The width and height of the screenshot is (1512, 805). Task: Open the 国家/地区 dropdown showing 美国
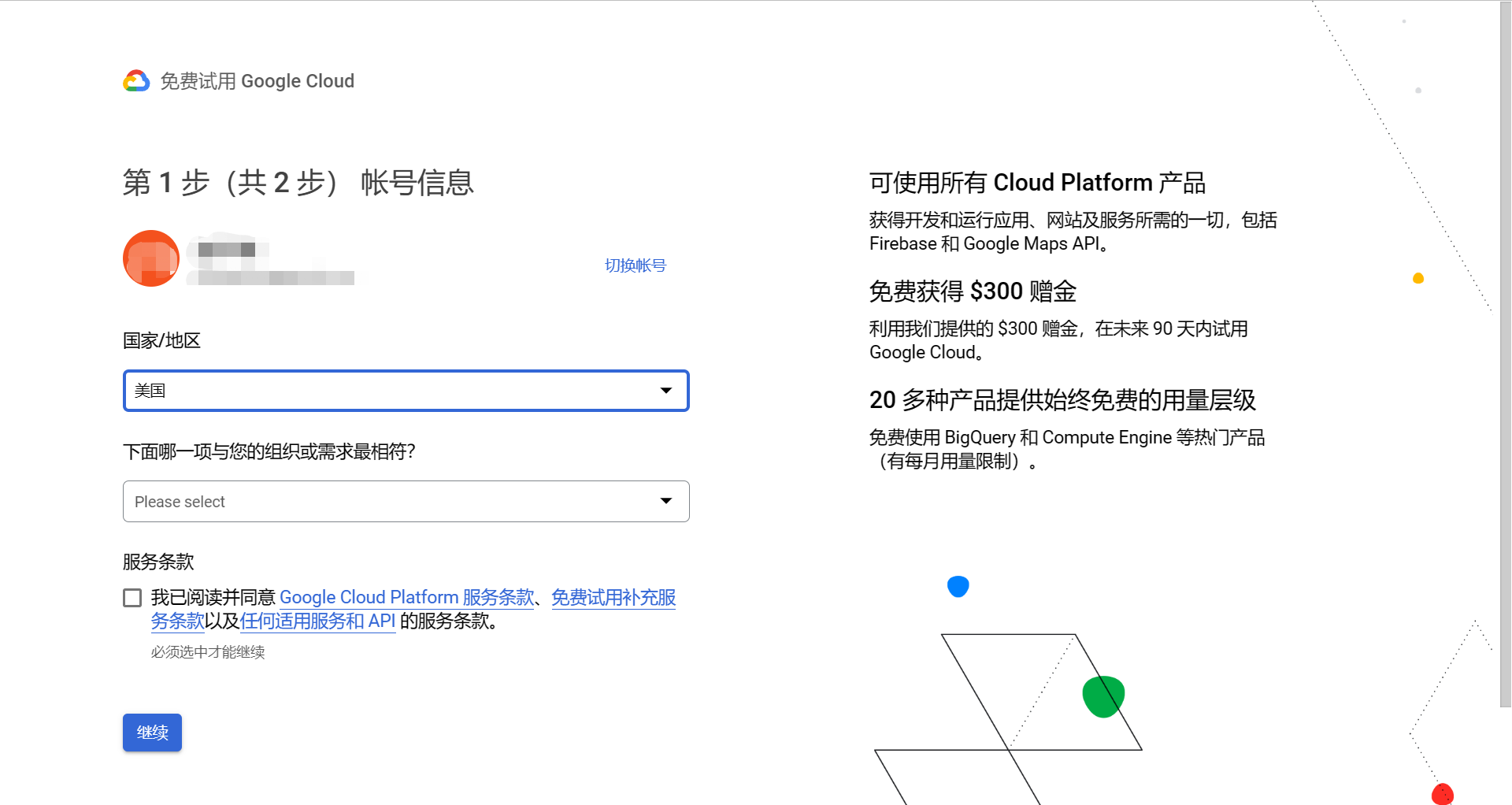pos(406,391)
